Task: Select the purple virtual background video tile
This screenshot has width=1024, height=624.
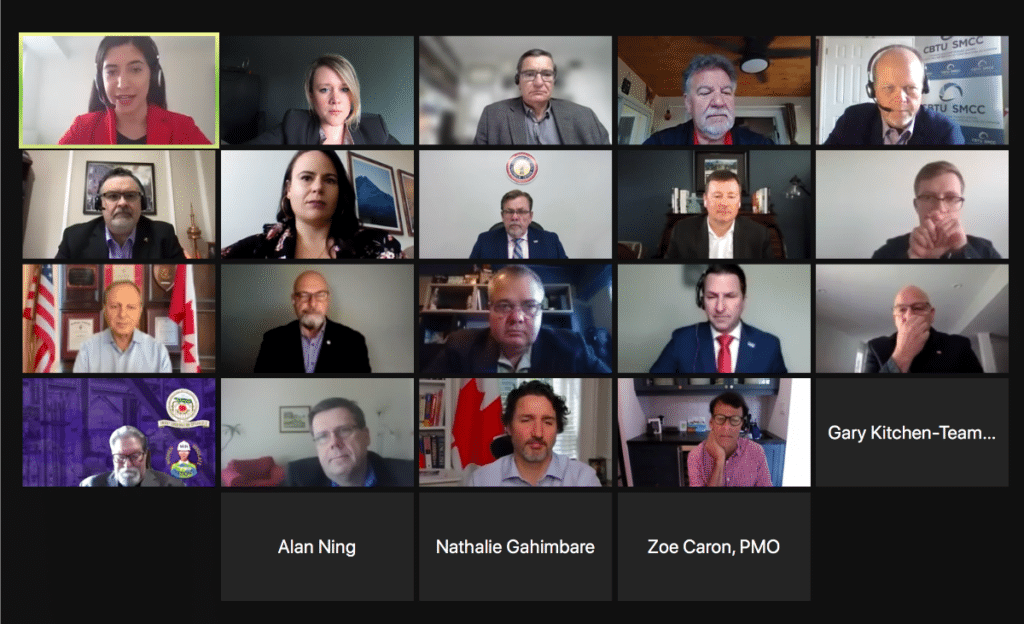Action: (x=119, y=432)
